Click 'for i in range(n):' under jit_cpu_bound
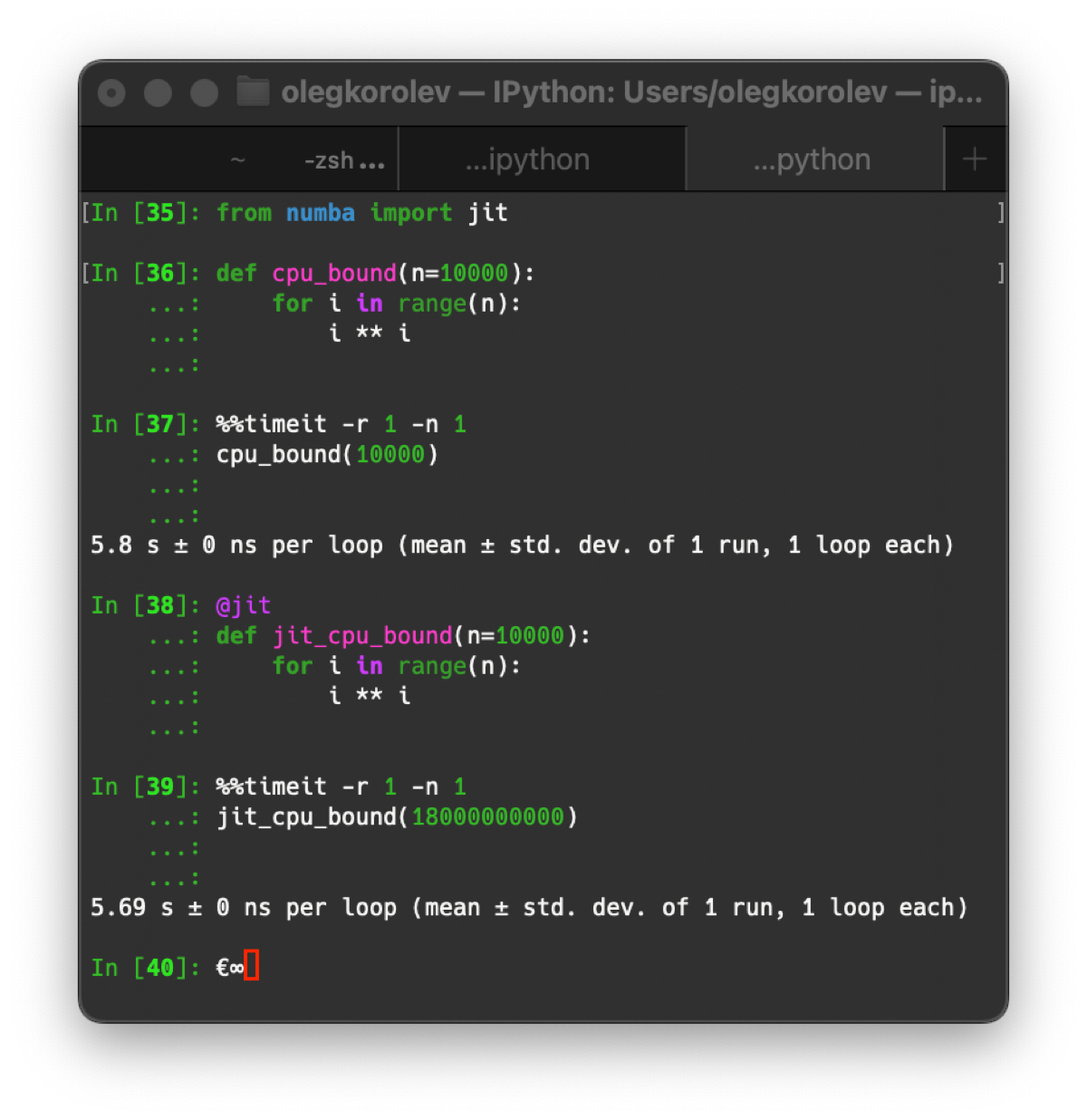This screenshot has width=1087, height=1120. click(x=397, y=666)
